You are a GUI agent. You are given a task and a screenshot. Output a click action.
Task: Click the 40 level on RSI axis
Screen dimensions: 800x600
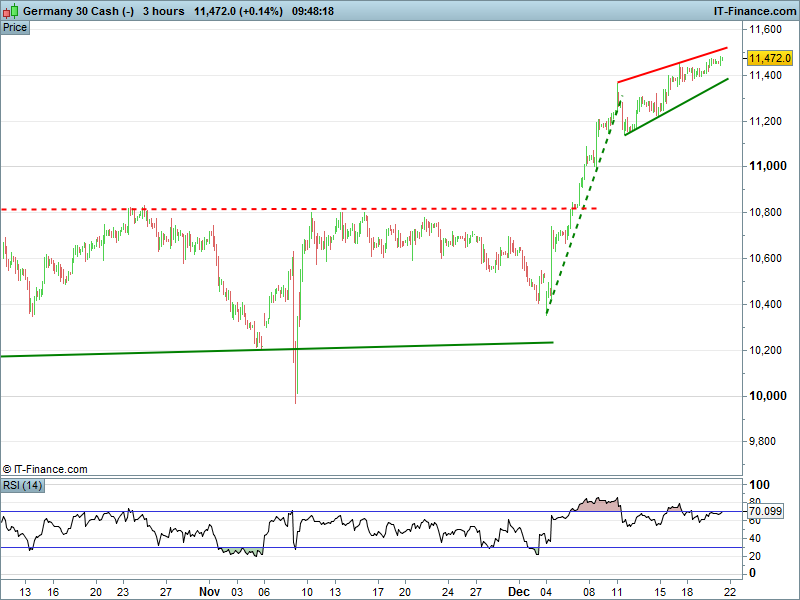(755, 538)
